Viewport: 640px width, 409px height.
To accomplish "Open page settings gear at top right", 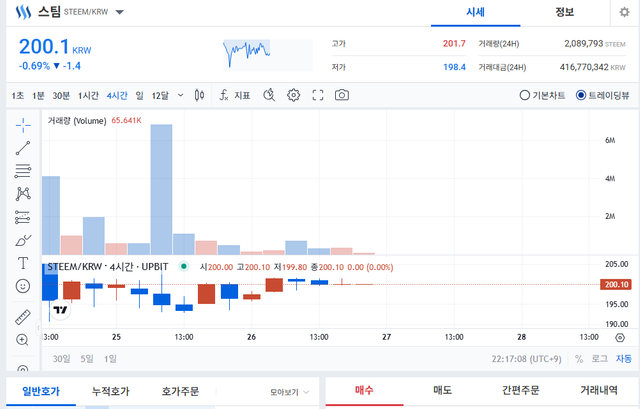I will click(x=624, y=12).
